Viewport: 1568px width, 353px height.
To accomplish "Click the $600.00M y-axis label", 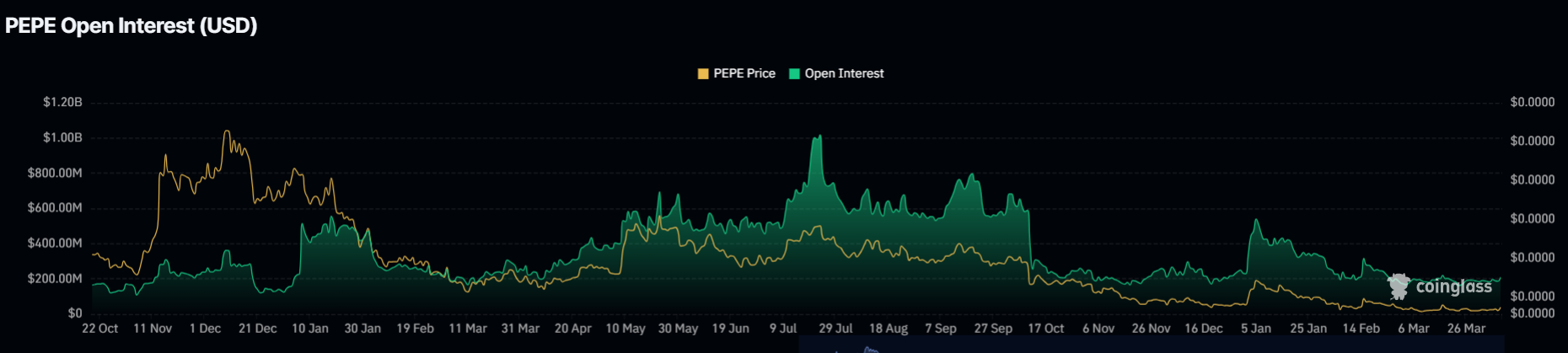I will (55, 208).
